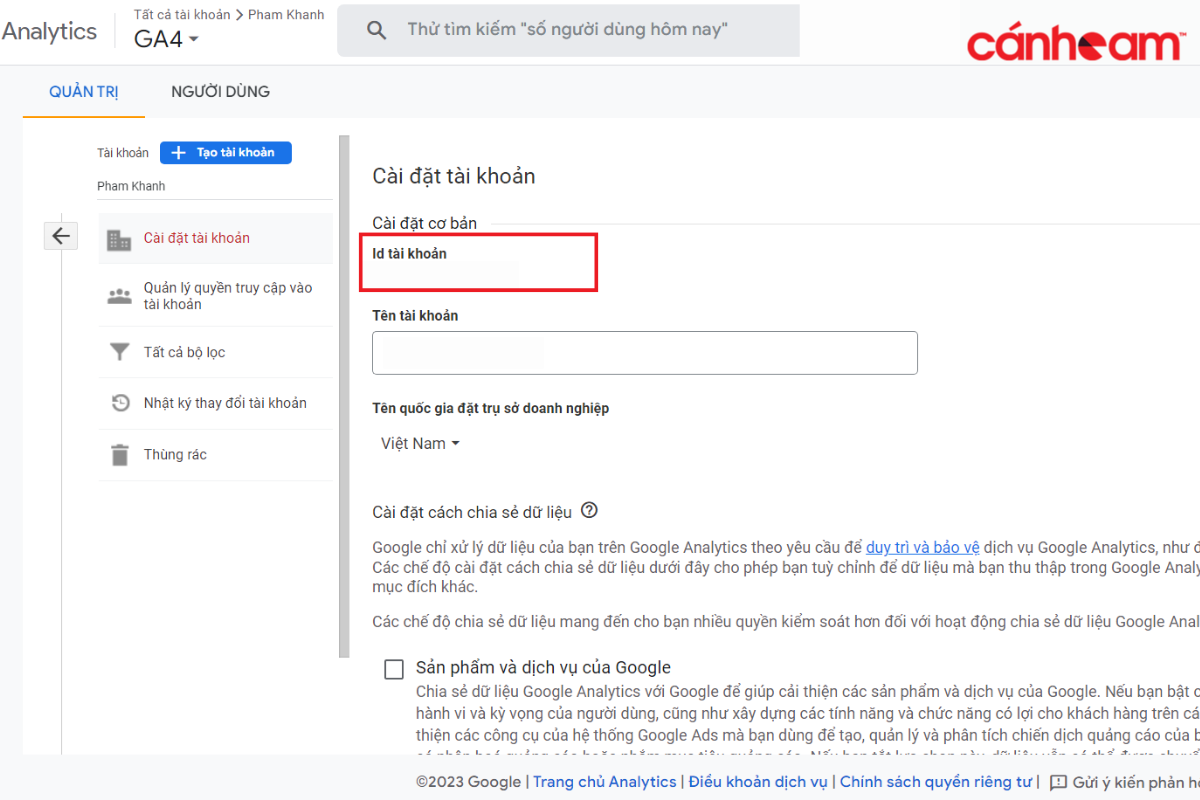Image resolution: width=1200 pixels, height=800 pixels.
Task: Click the building icon for account settings
Action: point(119,239)
